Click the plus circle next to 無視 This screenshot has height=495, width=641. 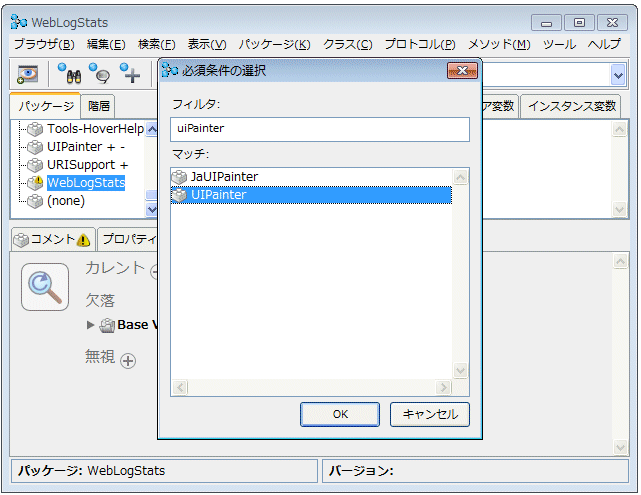coord(128,361)
